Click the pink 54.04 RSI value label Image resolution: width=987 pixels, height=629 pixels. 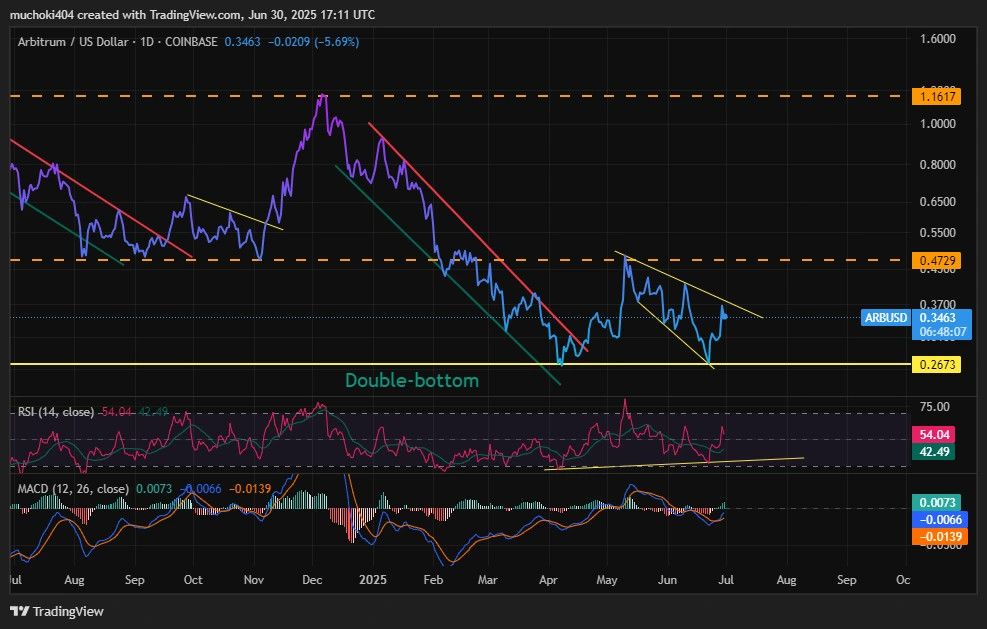coord(936,435)
